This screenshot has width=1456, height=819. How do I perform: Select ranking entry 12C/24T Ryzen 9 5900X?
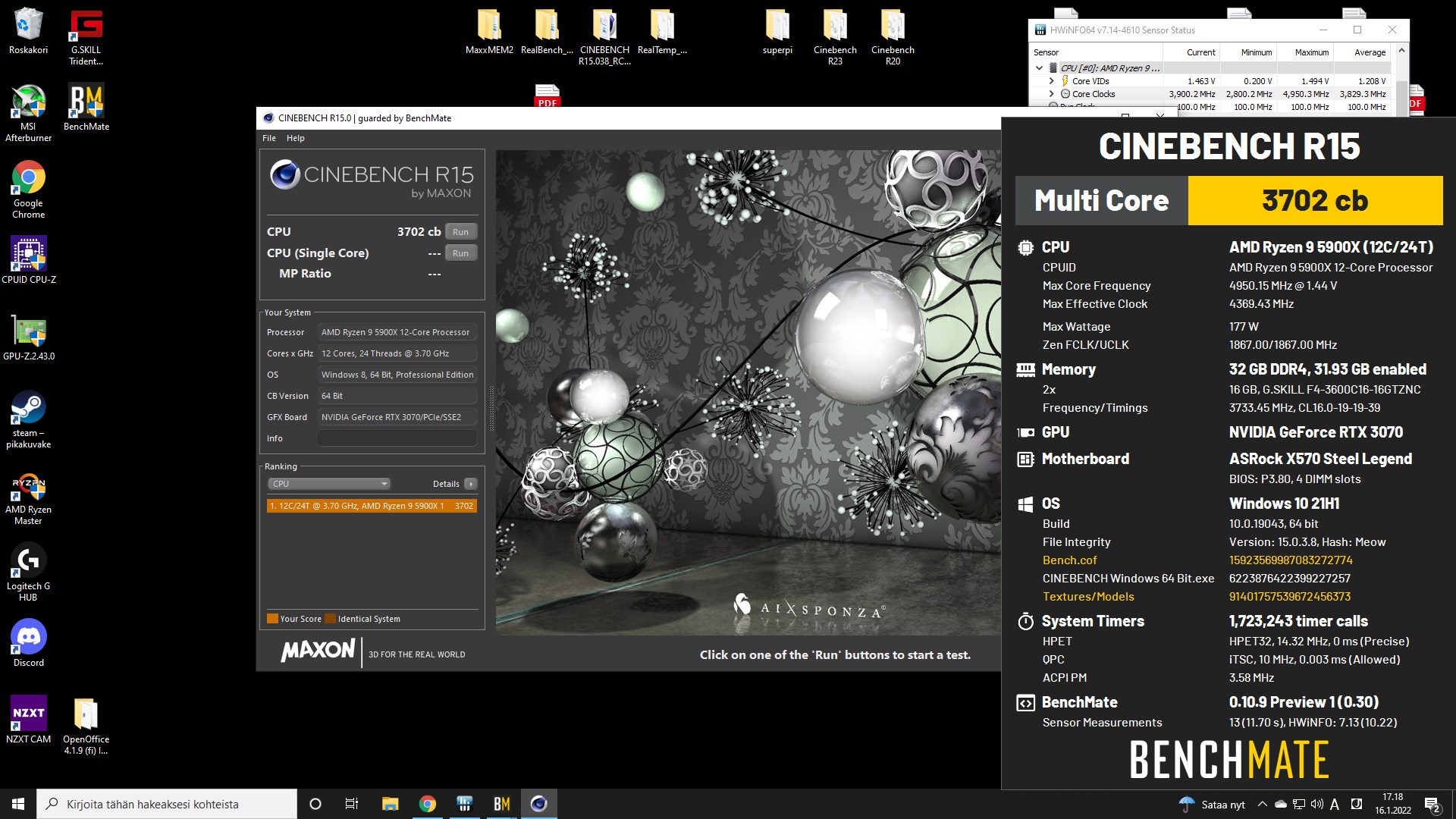[372, 506]
